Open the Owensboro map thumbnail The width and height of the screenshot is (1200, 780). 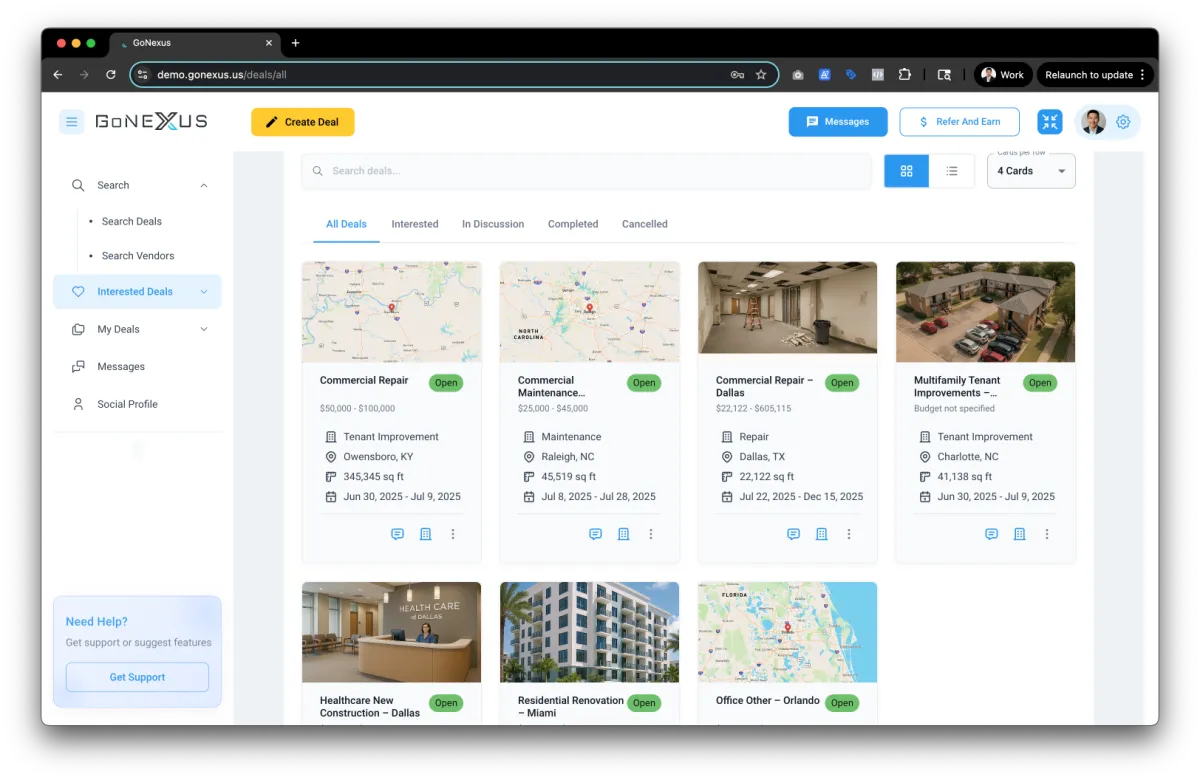[x=392, y=312]
